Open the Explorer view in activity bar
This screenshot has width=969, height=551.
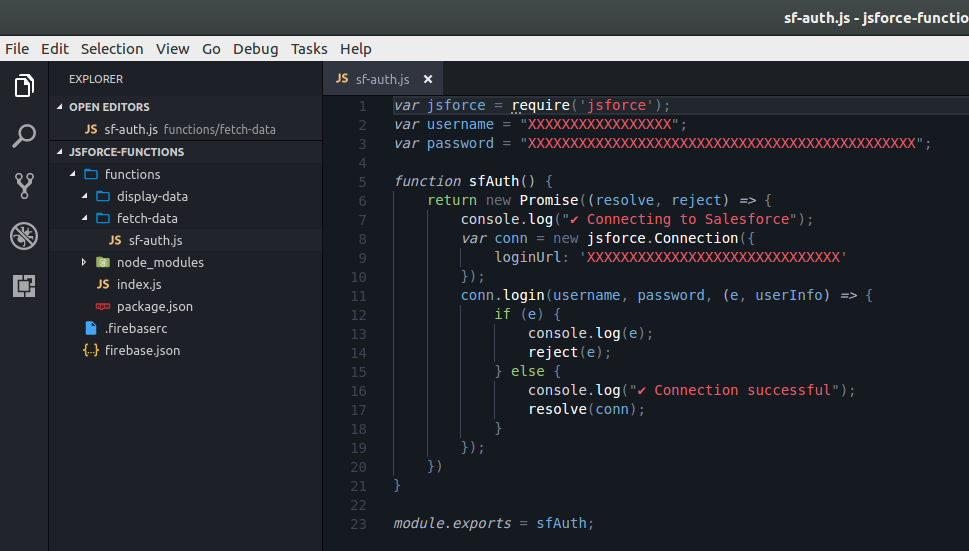pyautogui.click(x=24, y=85)
